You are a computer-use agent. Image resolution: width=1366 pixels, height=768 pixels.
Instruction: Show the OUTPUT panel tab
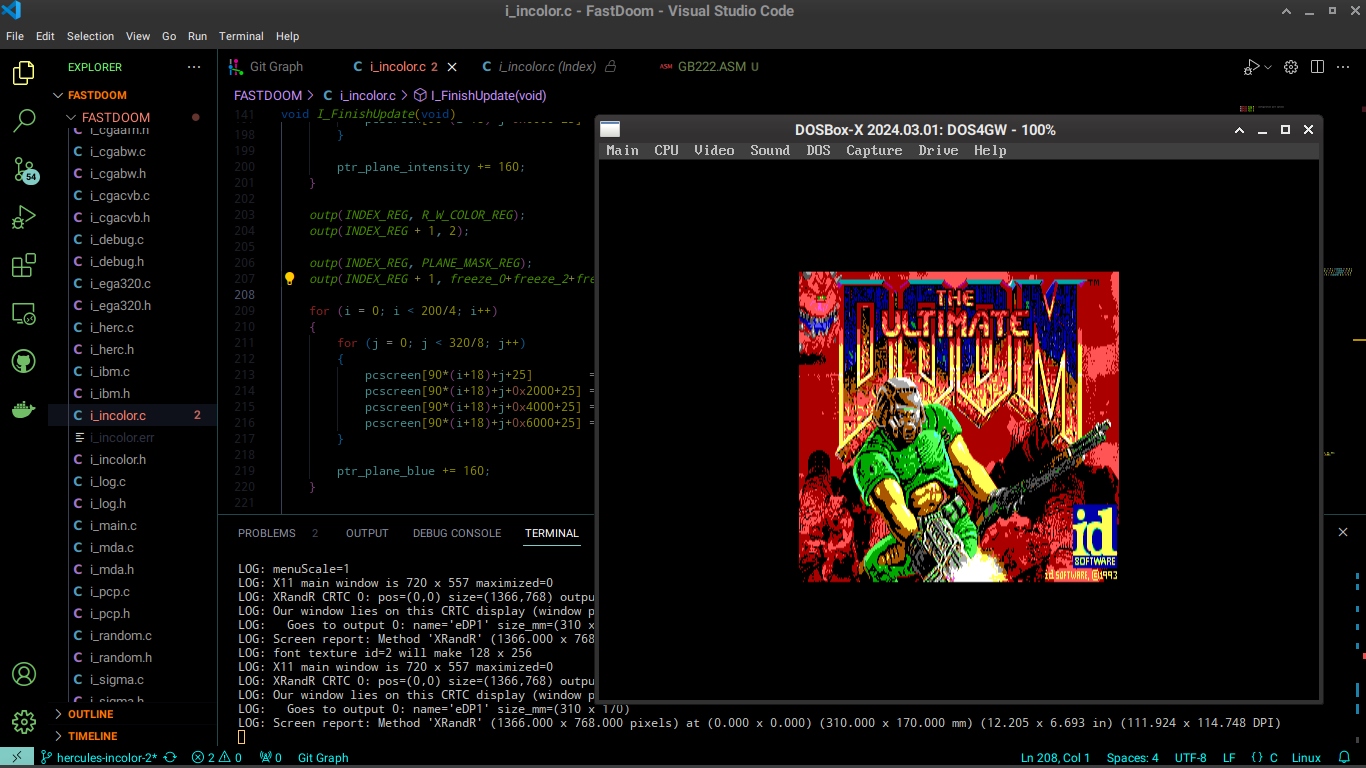point(367,533)
